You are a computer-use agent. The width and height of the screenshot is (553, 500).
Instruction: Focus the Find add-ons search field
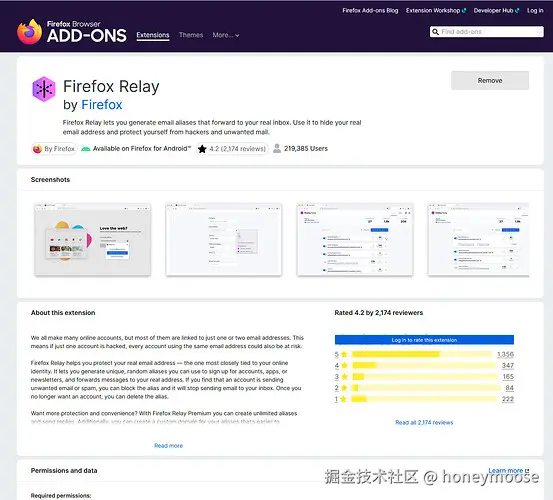pos(487,32)
